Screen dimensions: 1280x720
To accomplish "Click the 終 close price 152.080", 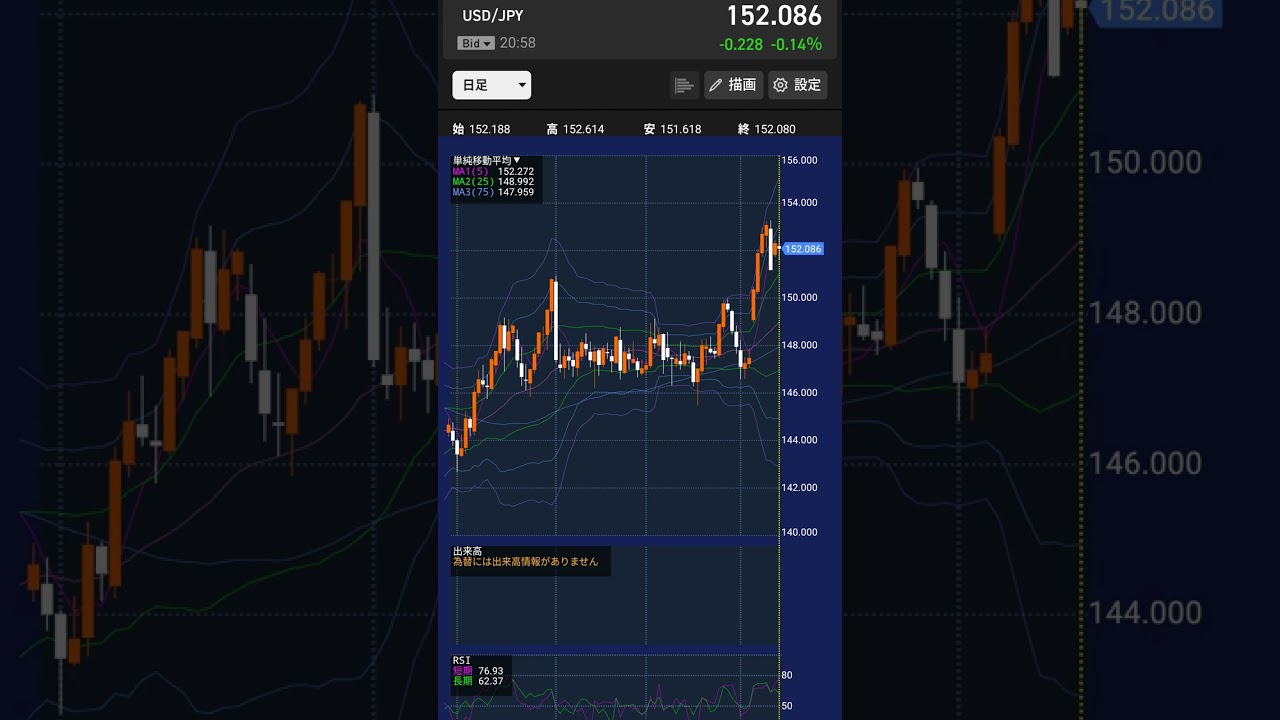I will pyautogui.click(x=766, y=129).
